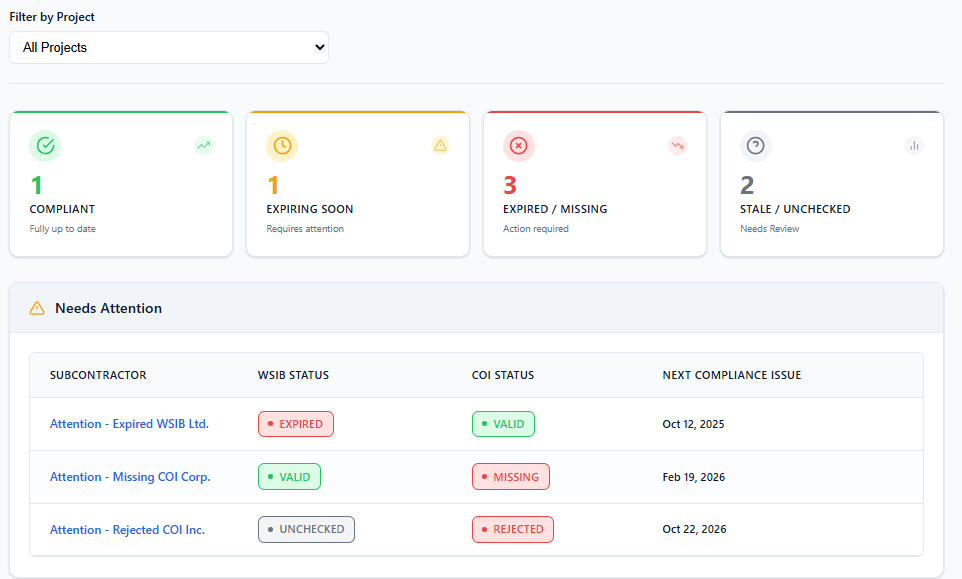This screenshot has width=962, height=579.
Task: Click the VALID badge under COI Status
Action: tap(503, 423)
